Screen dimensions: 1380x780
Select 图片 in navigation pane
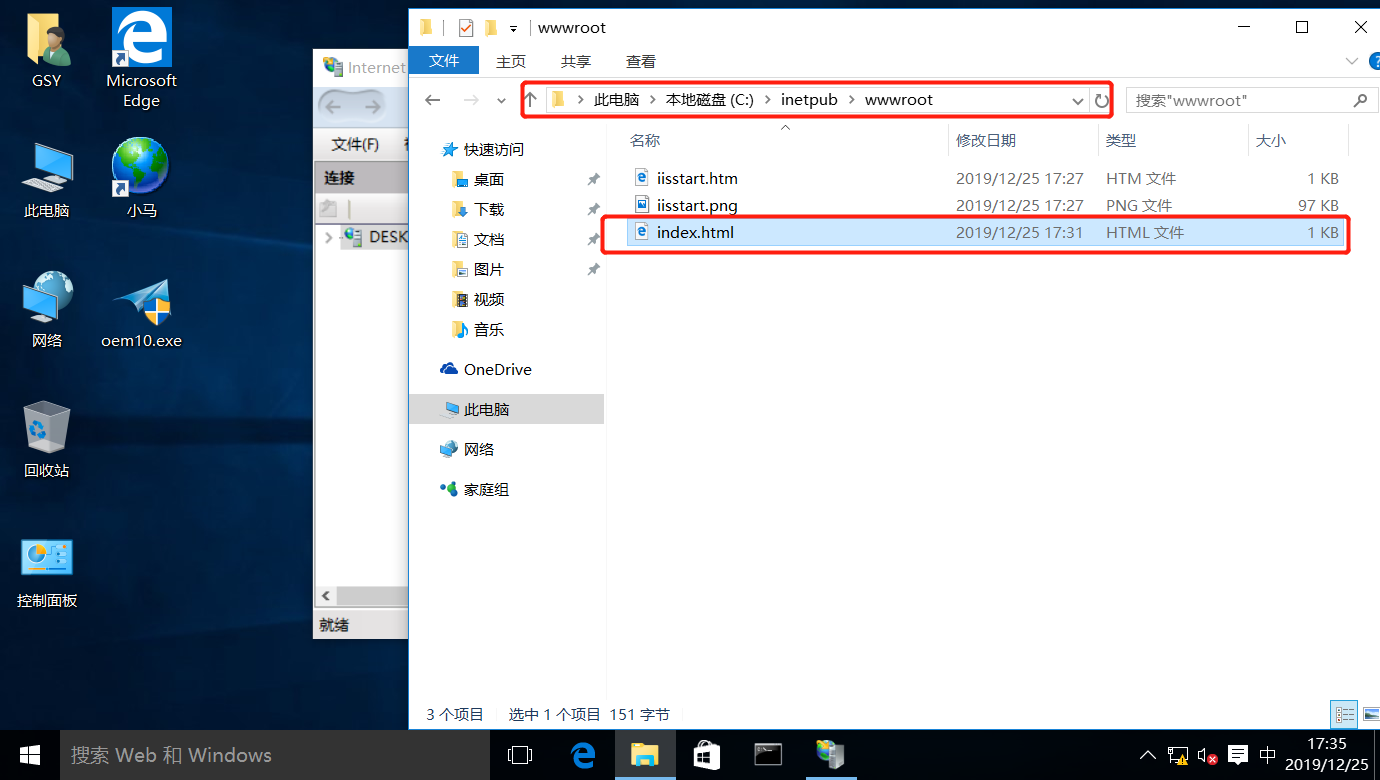[489, 269]
